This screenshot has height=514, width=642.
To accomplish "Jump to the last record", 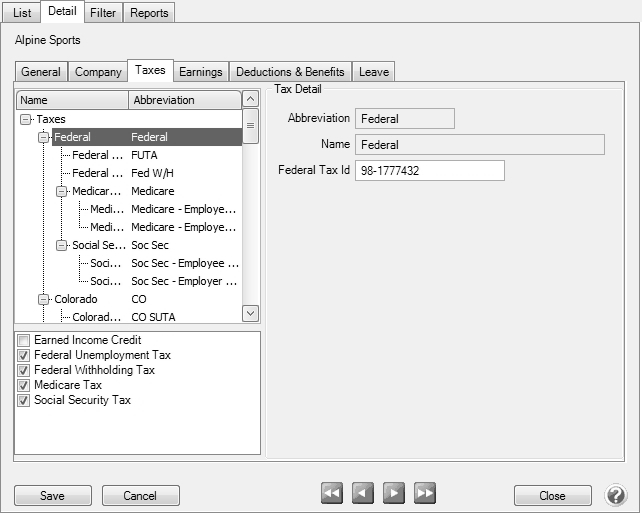I will coord(425,493).
